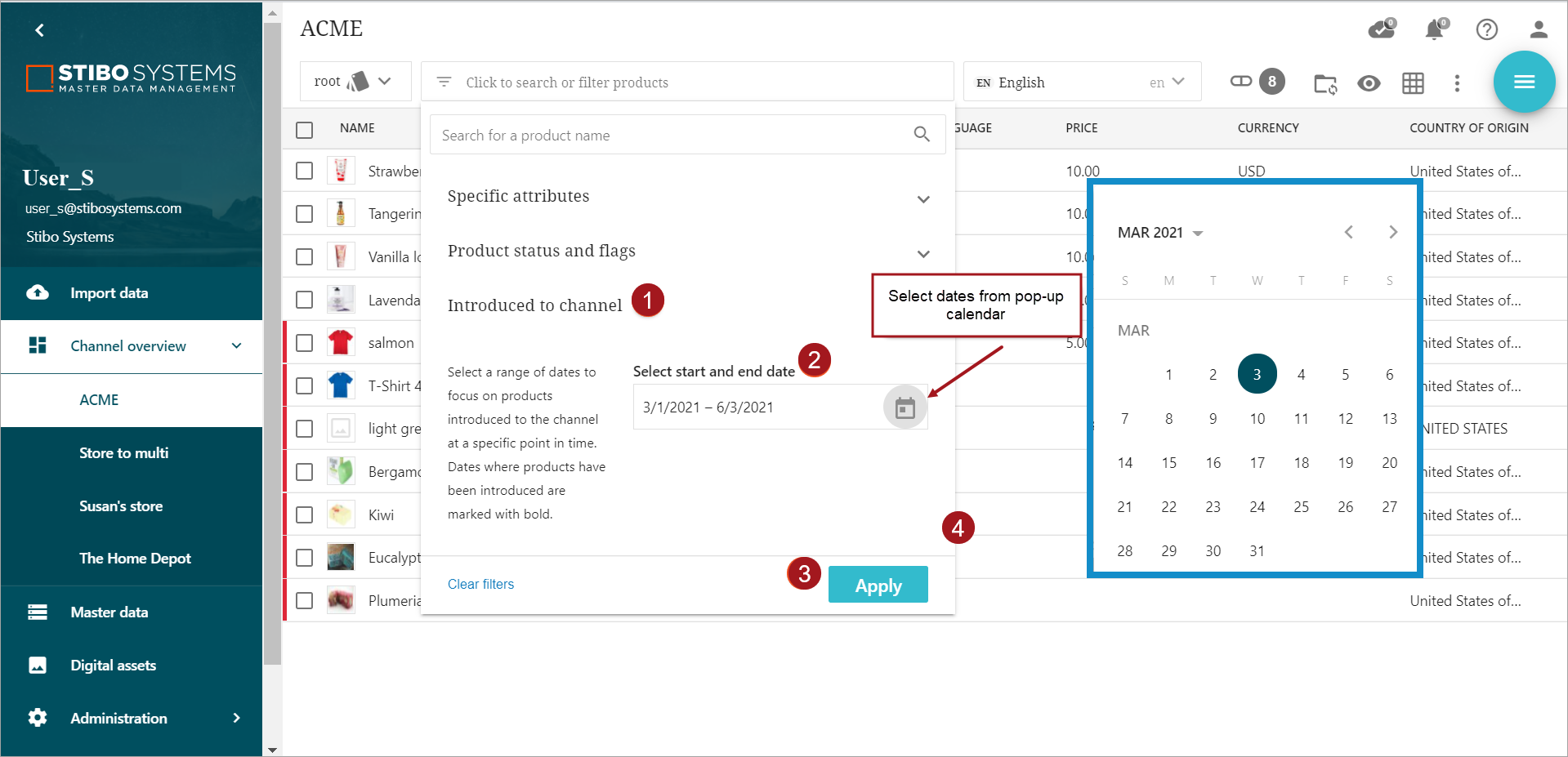Expand Product status and flags section
Screen dimensions: 1568x757
tap(923, 254)
